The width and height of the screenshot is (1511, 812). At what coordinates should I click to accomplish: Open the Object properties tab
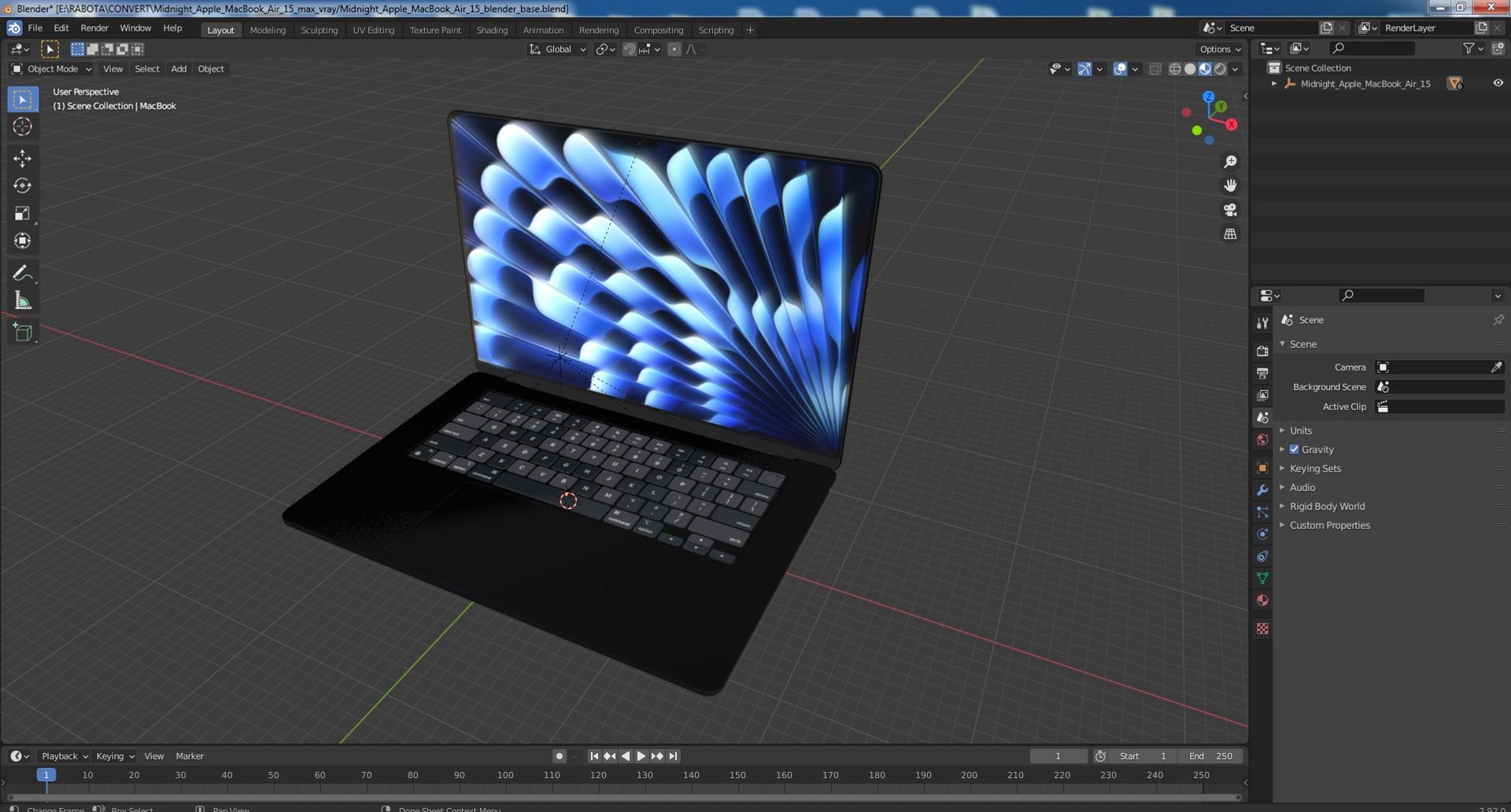tap(1262, 468)
